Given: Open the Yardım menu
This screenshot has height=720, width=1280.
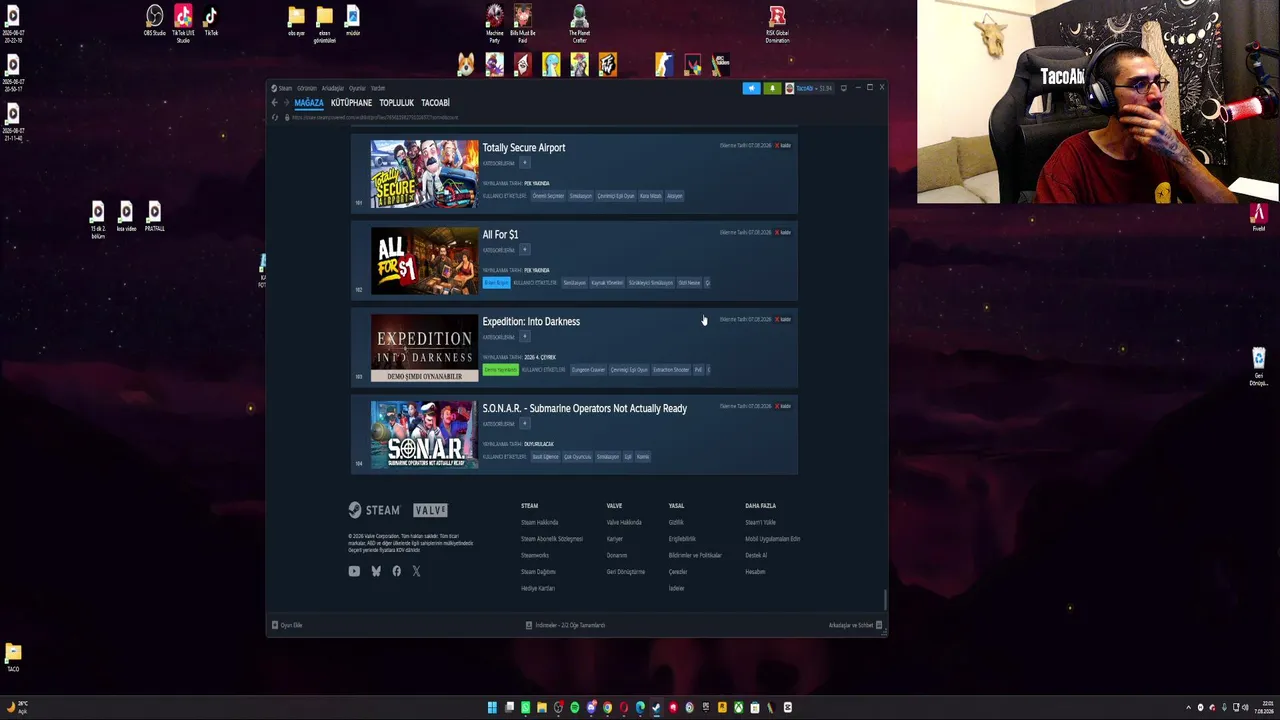Looking at the screenshot, I should point(378,88).
